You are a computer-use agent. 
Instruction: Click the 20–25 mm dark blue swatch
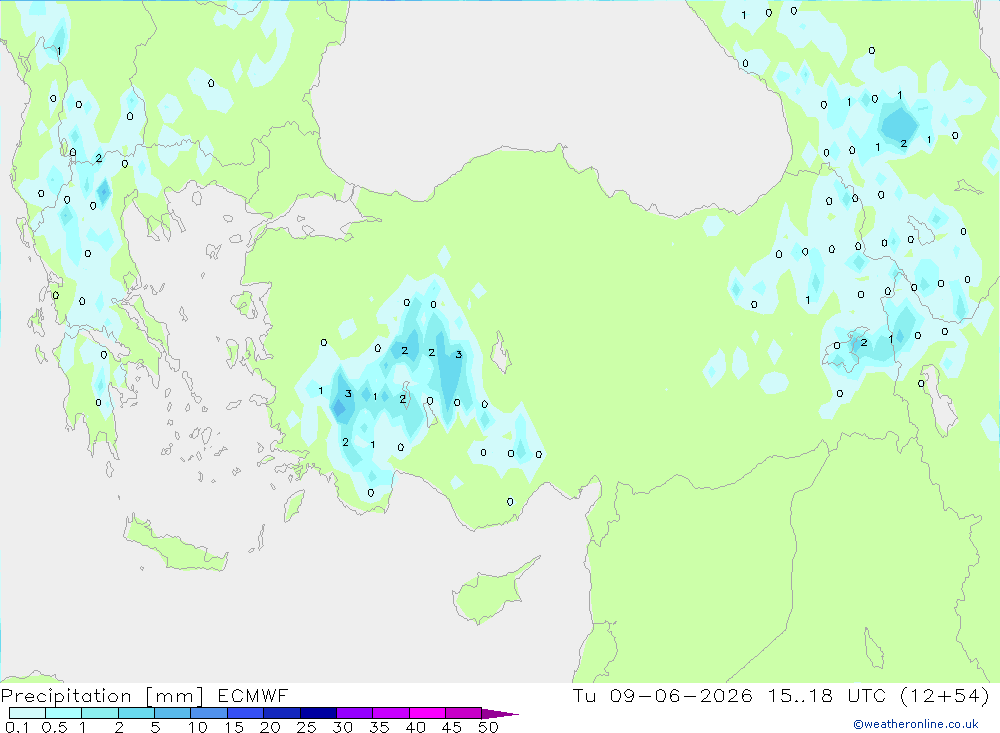(281, 713)
